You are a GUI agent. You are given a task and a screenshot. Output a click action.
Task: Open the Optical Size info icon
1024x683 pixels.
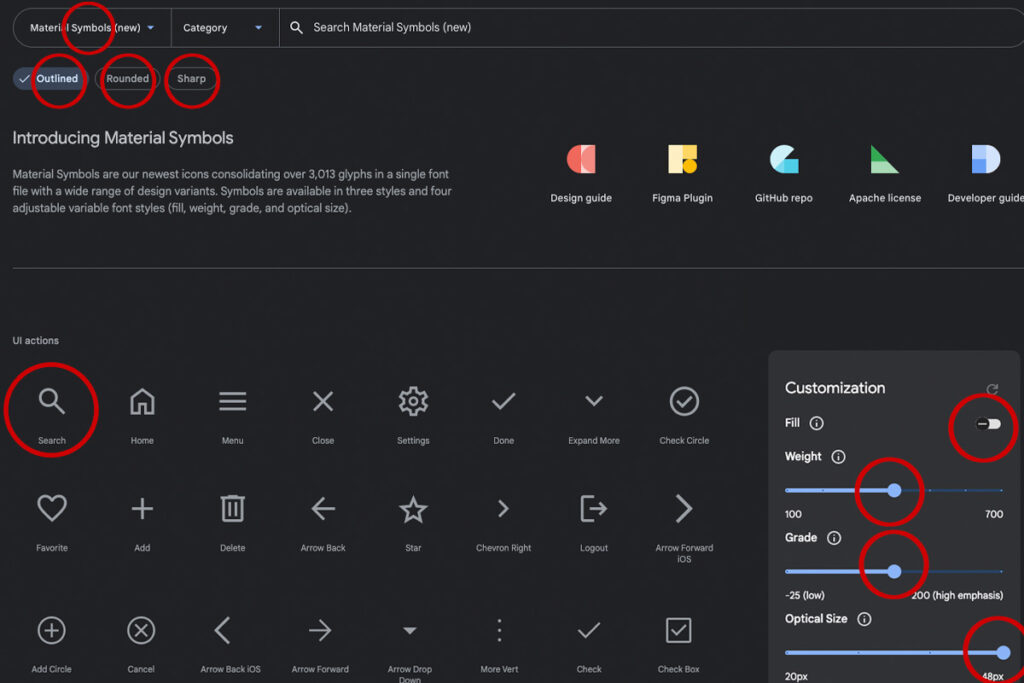[x=864, y=619]
